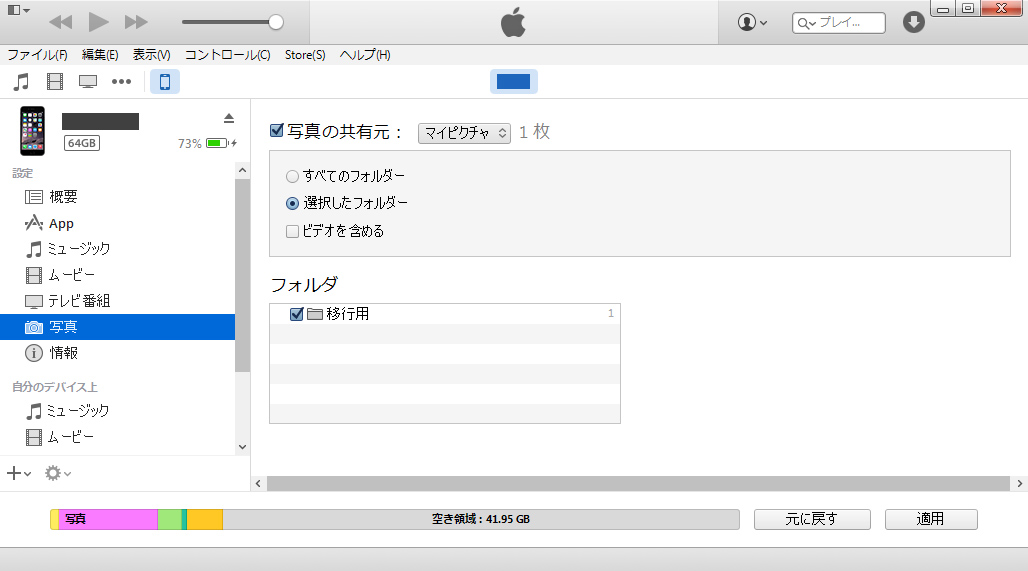
Task: Click the downloads arrow icon
Action: [913, 22]
